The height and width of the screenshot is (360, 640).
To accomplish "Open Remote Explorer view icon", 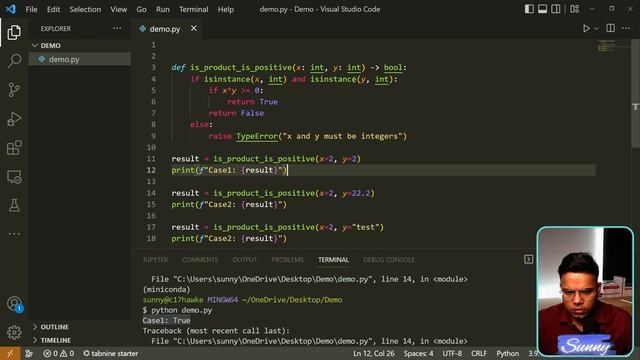I will pos(14,177).
